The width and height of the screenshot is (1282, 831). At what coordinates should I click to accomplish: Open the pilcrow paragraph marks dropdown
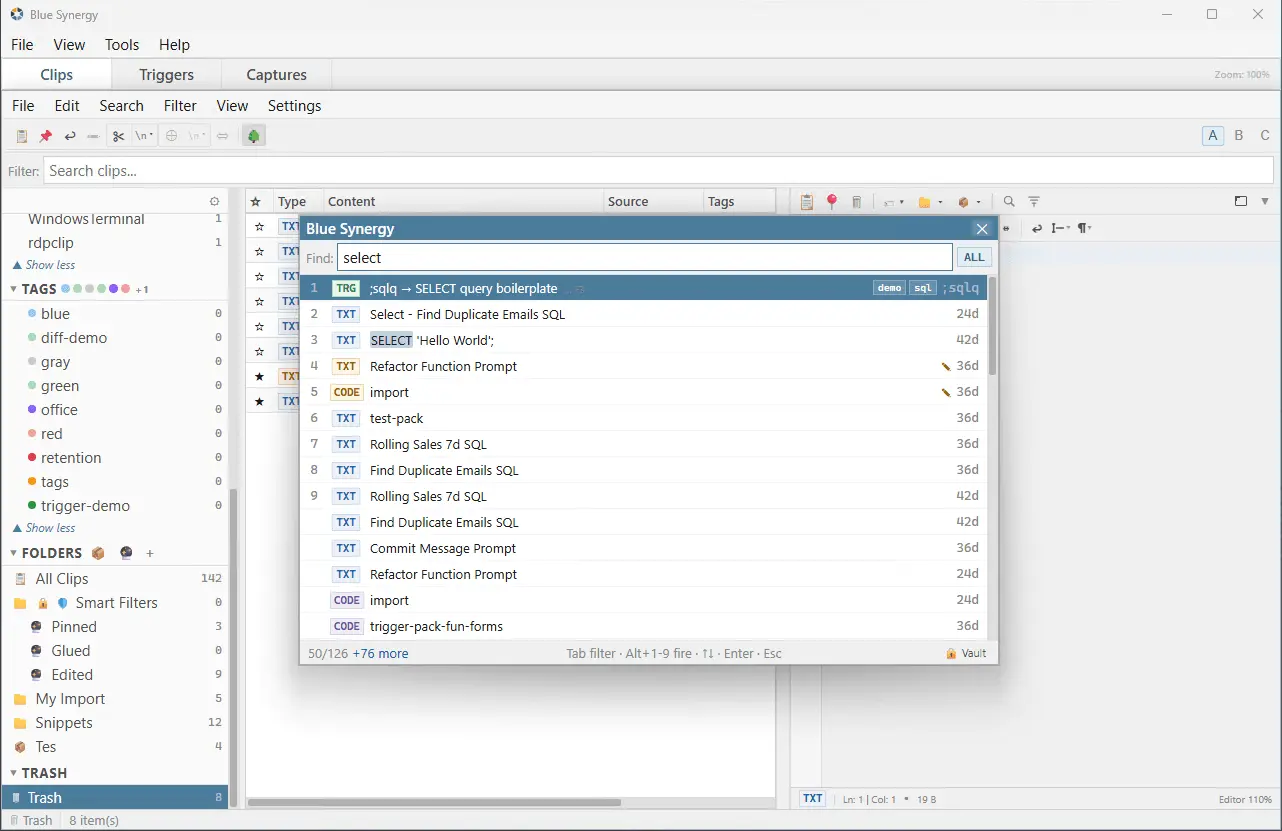pos(1084,228)
